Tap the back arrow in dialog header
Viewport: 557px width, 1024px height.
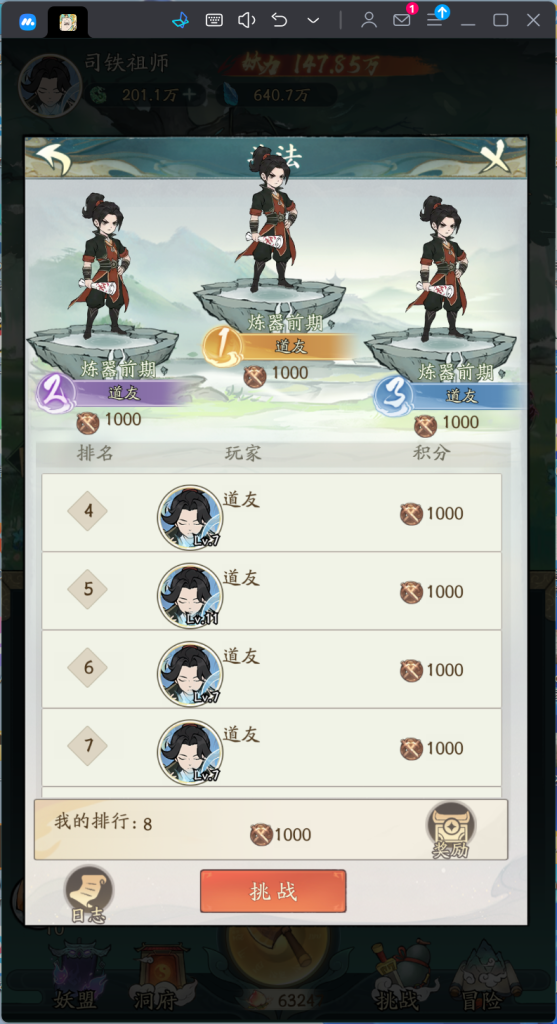point(54,159)
